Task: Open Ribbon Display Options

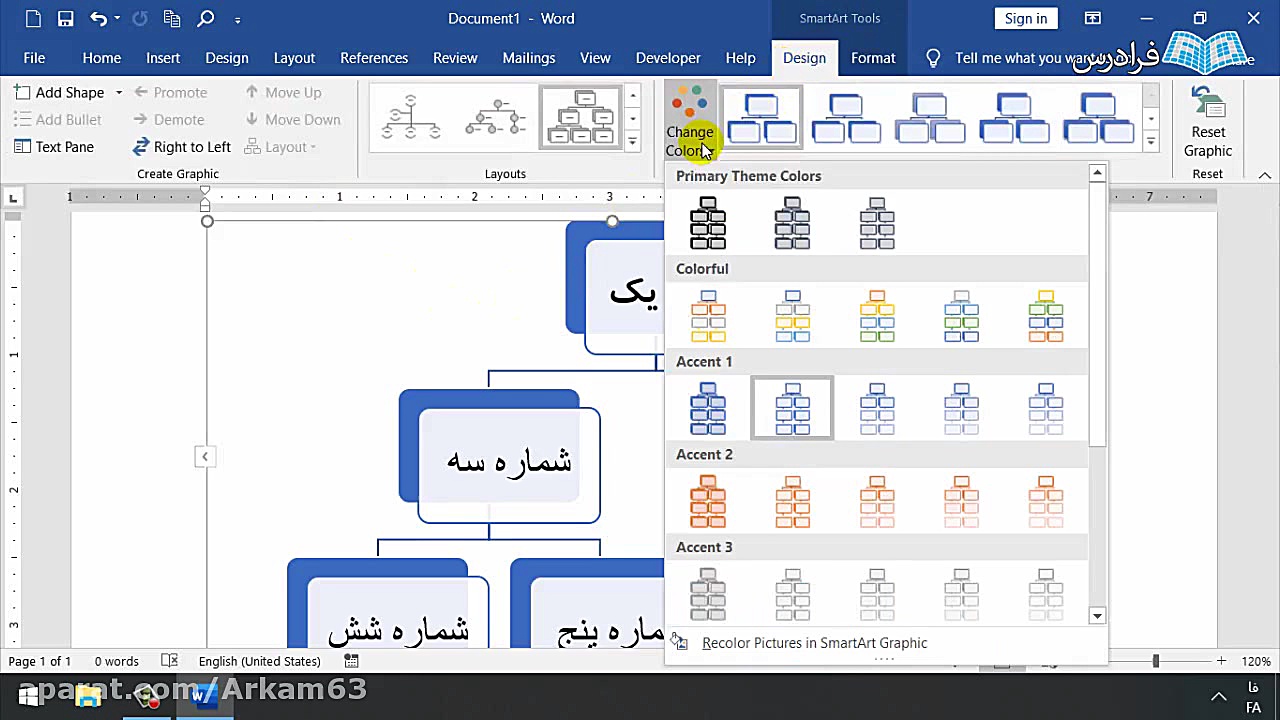Action: pos(1093,18)
